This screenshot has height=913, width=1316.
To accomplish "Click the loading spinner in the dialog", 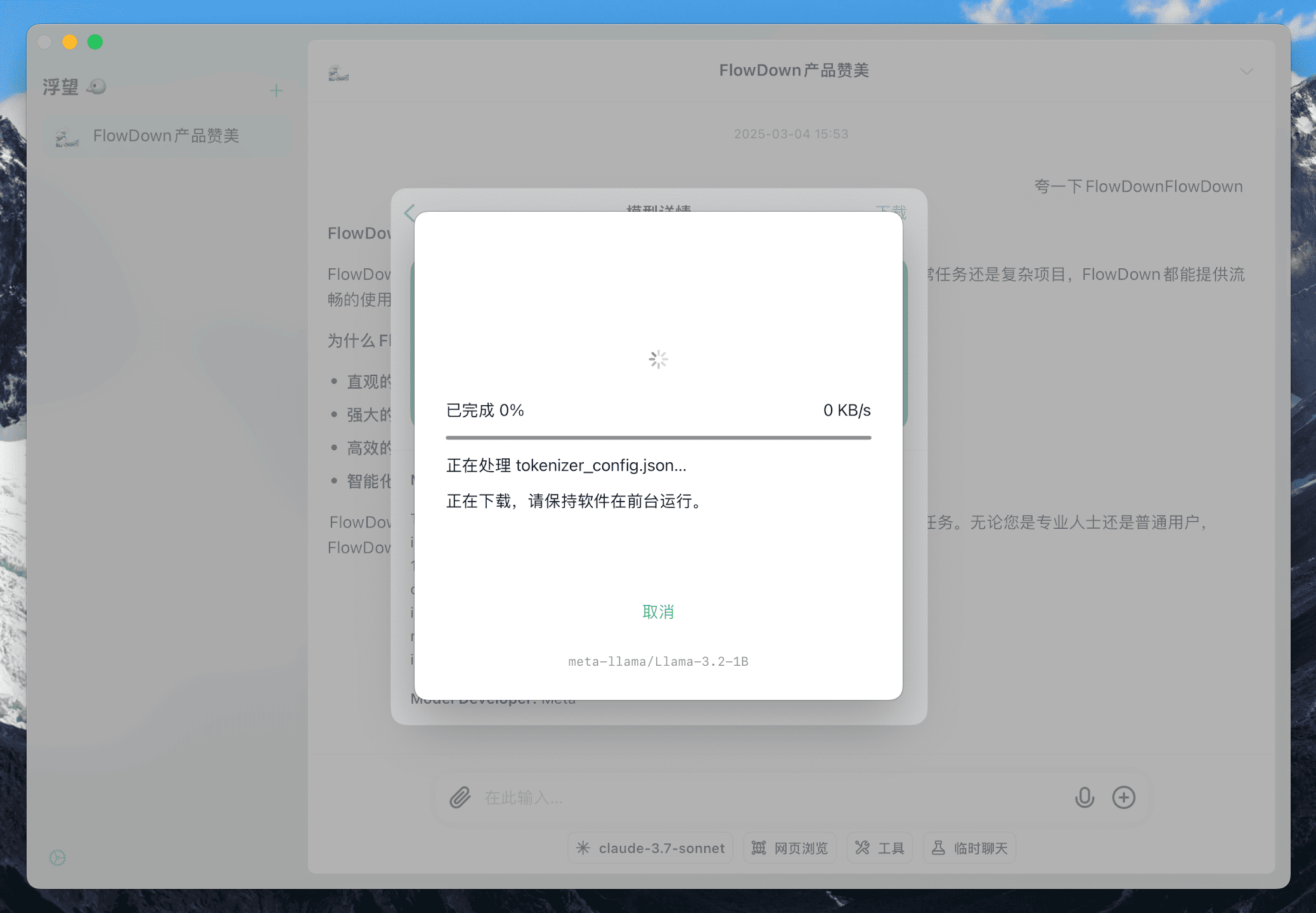I will (x=658, y=359).
